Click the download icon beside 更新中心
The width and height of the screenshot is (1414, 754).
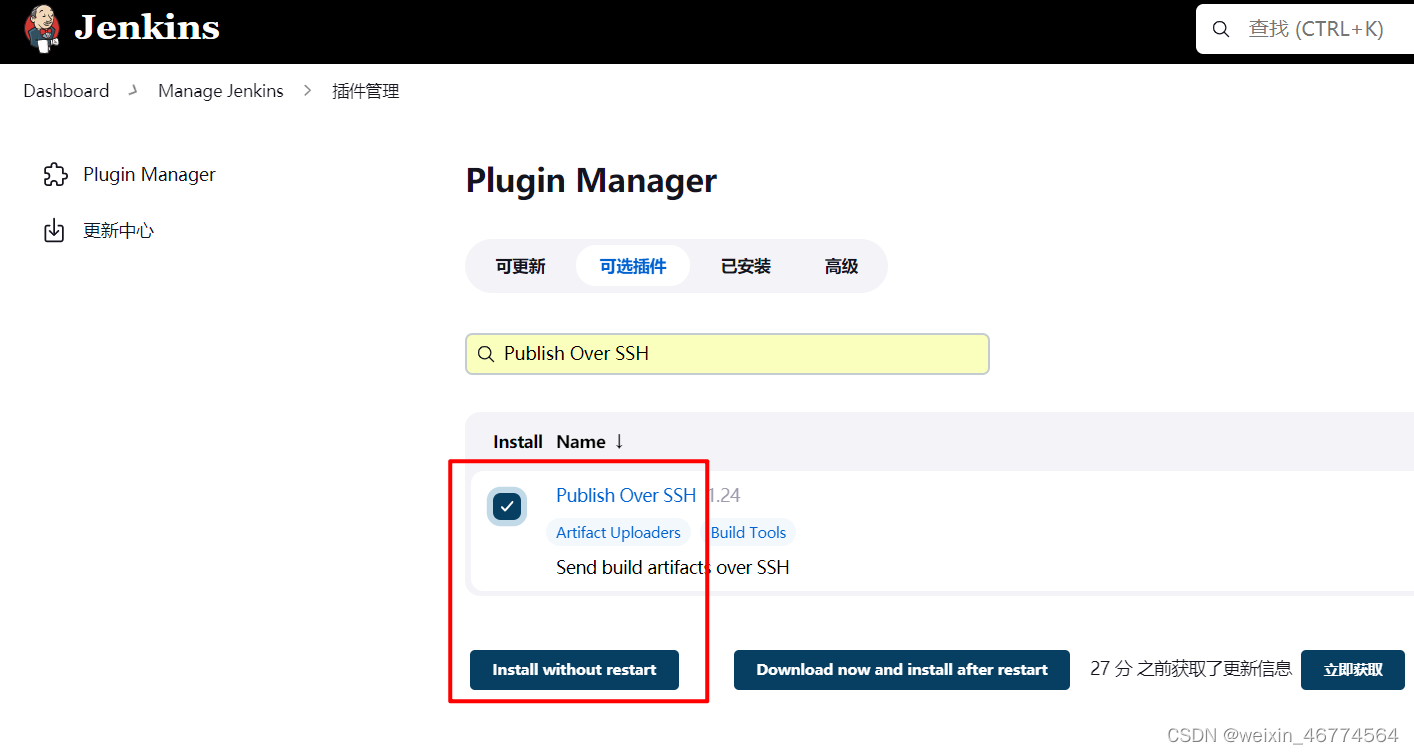(54, 231)
